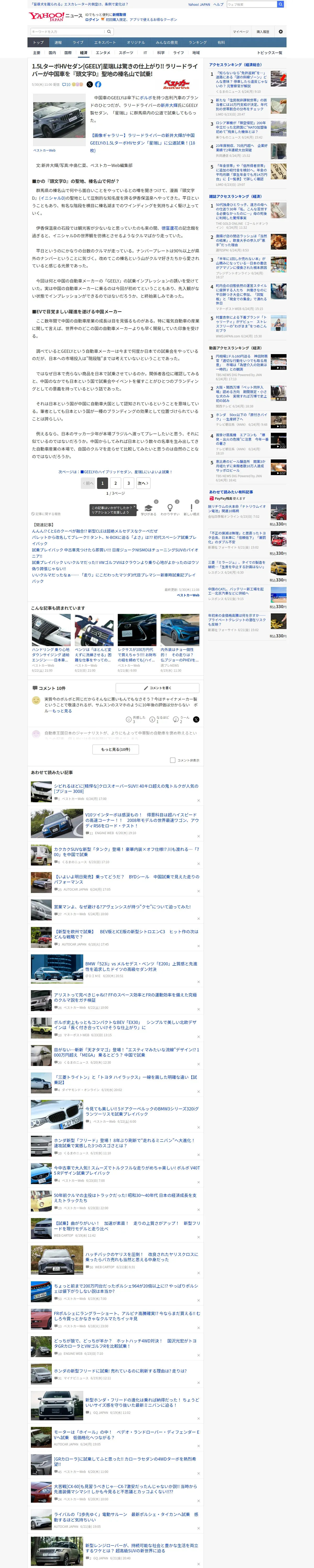Click the comment count bubble under headline
Viewport: 314px width, 1568px height.
click(66, 85)
